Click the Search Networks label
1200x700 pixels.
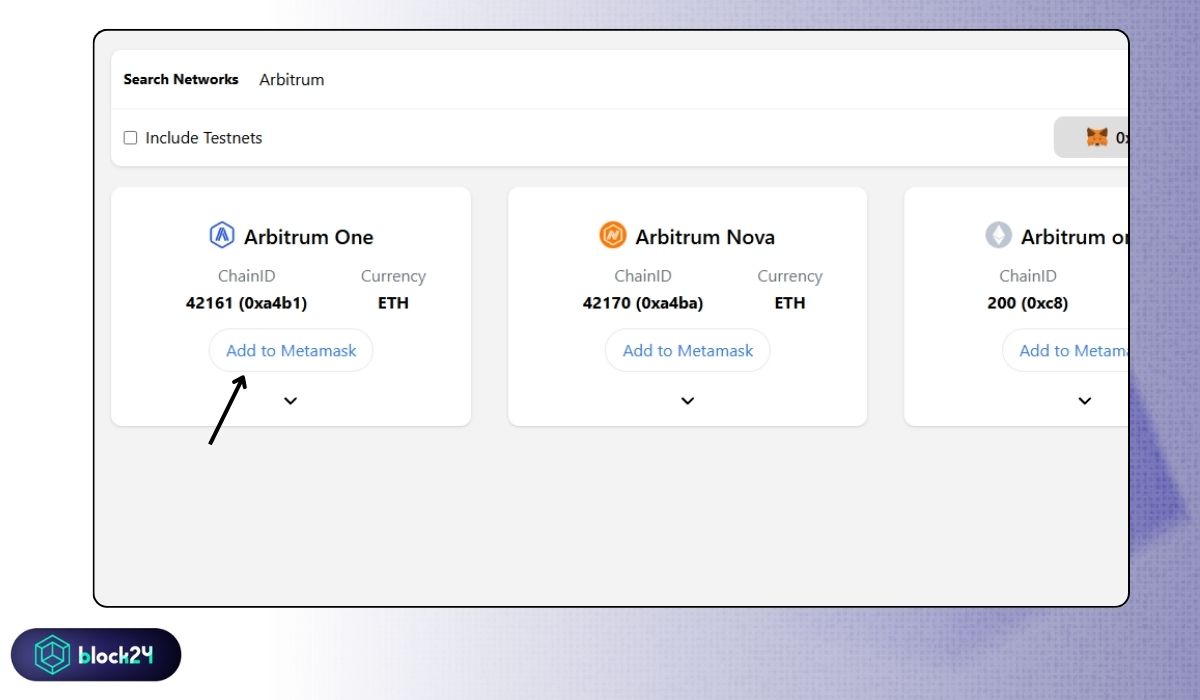tap(181, 79)
